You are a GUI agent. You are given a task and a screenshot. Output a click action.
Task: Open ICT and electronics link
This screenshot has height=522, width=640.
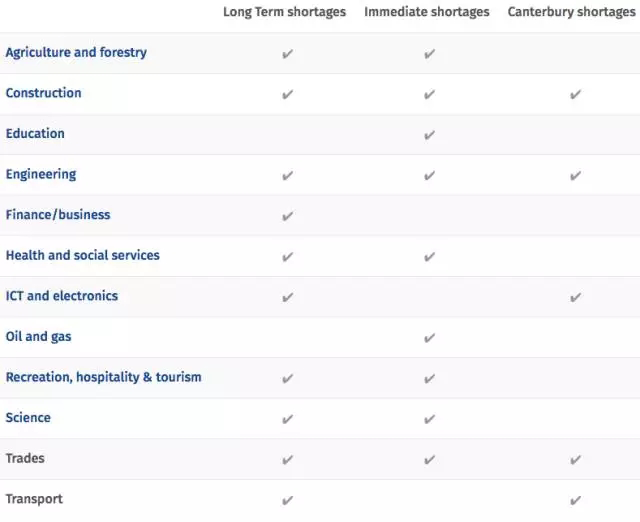click(x=62, y=296)
